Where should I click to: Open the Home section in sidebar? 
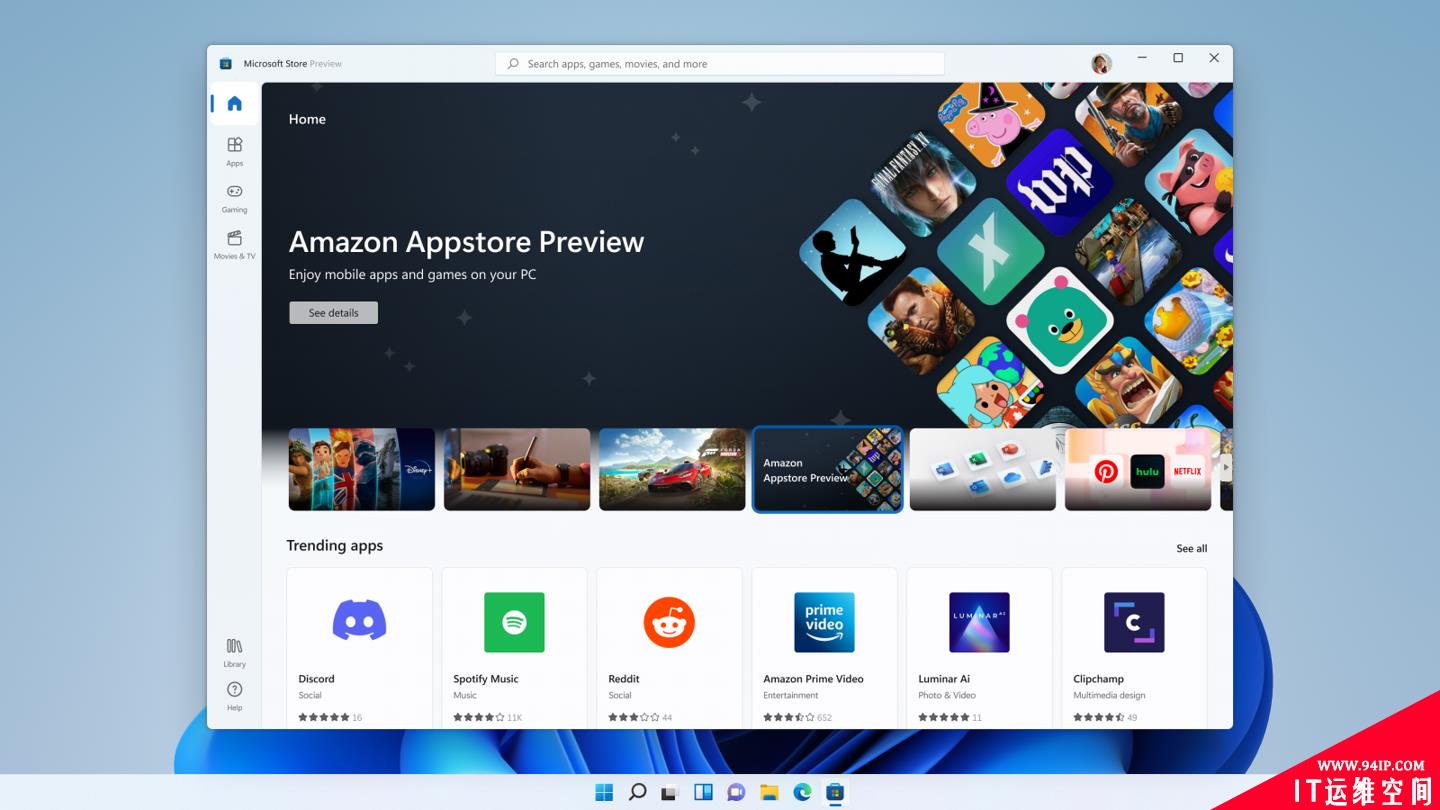click(234, 104)
